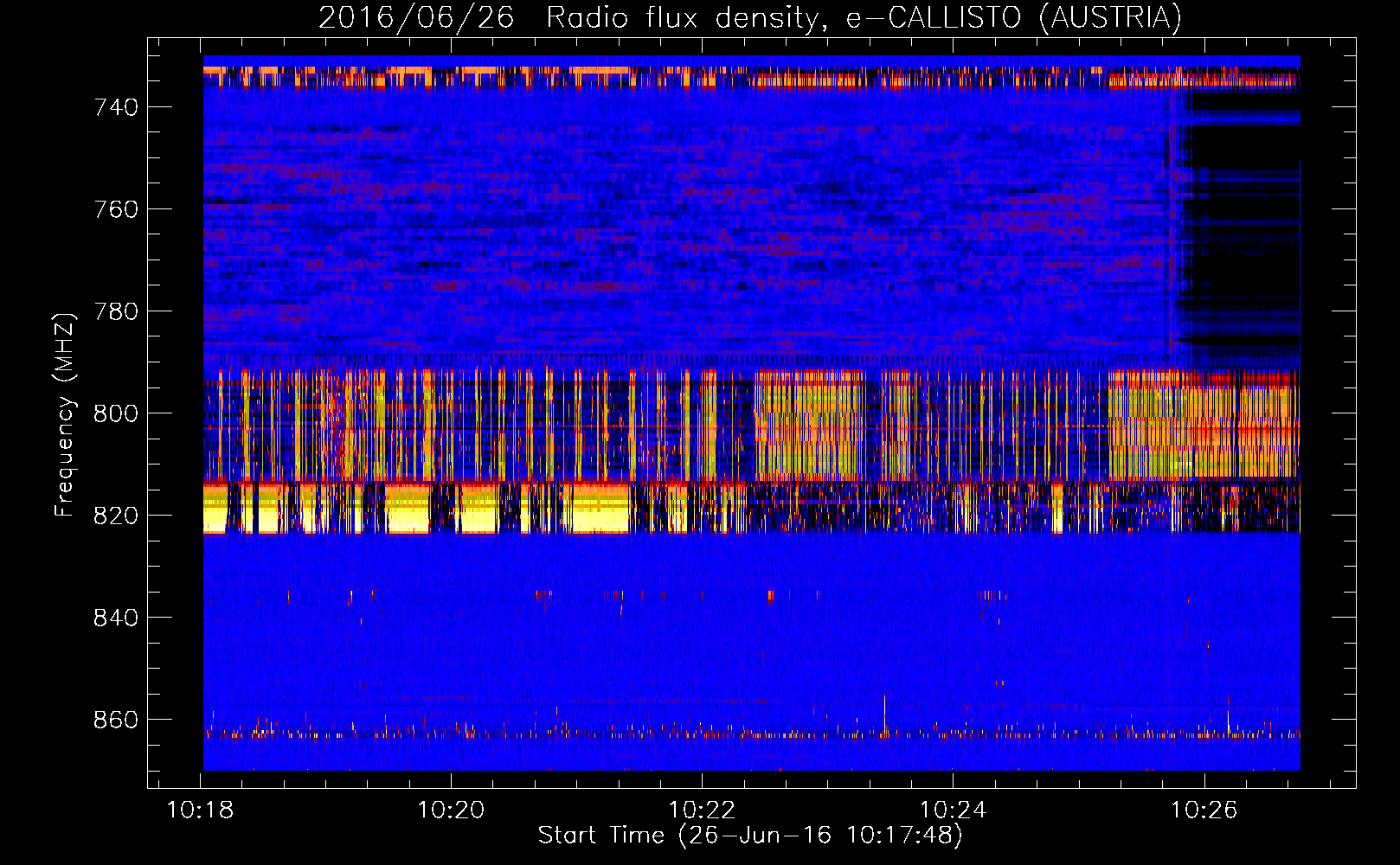This screenshot has height=865, width=1400.
Task: Click the plot title '2016/06/26 Radio flux density, e-CALLISTO (AUSTRIA)'
Action: coord(749,17)
